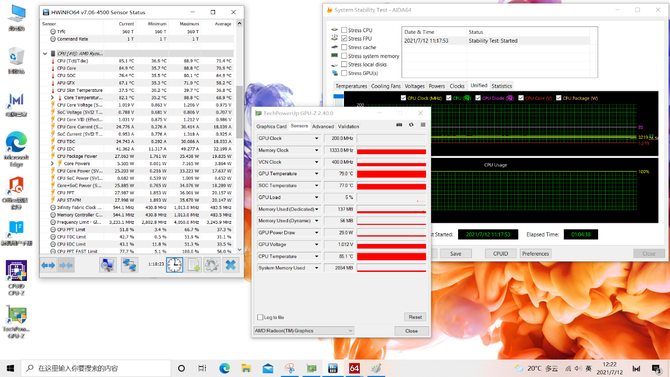
Task: Open GPU Clock sensor dropdown
Action: 317,138
